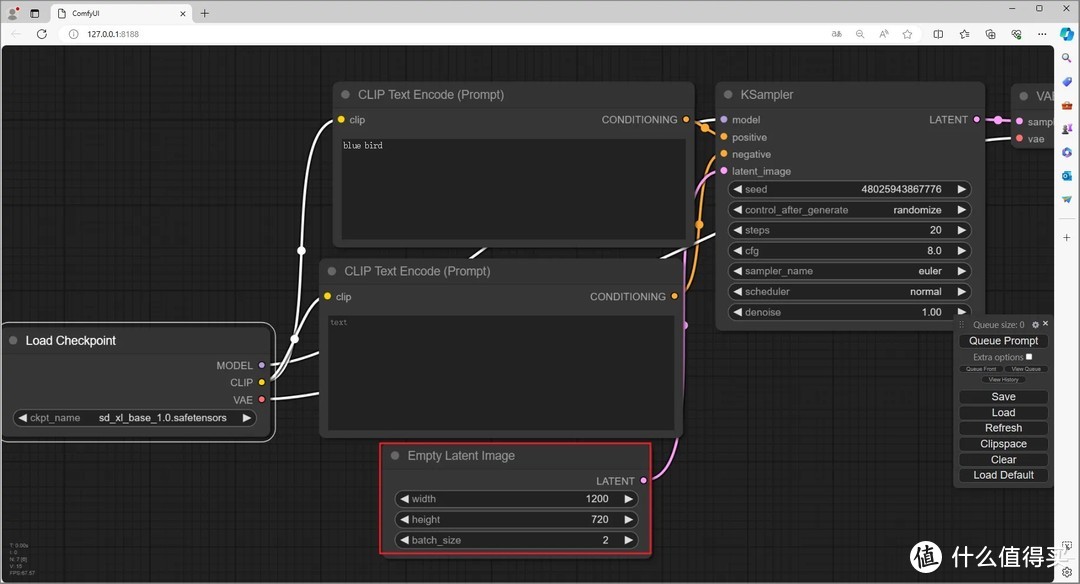1080x584 pixels.
Task: Open a new browser tab with the plus
Action: pos(205,13)
